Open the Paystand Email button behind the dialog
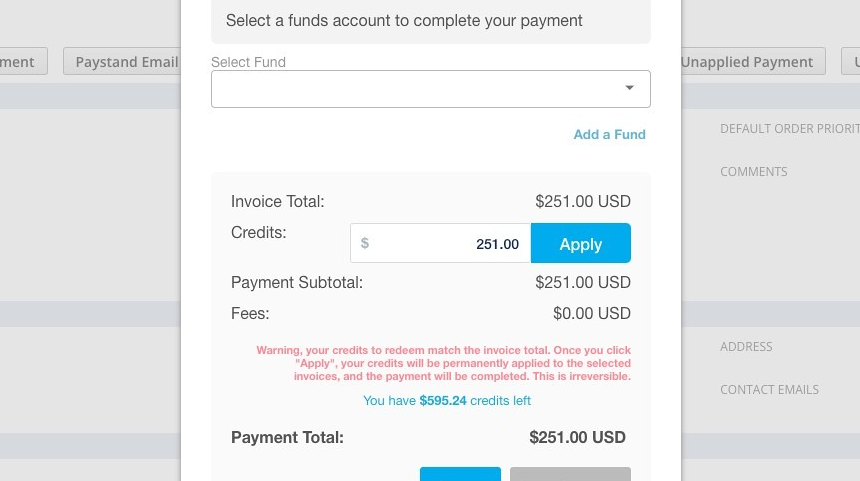The image size is (860, 481). tap(122, 61)
